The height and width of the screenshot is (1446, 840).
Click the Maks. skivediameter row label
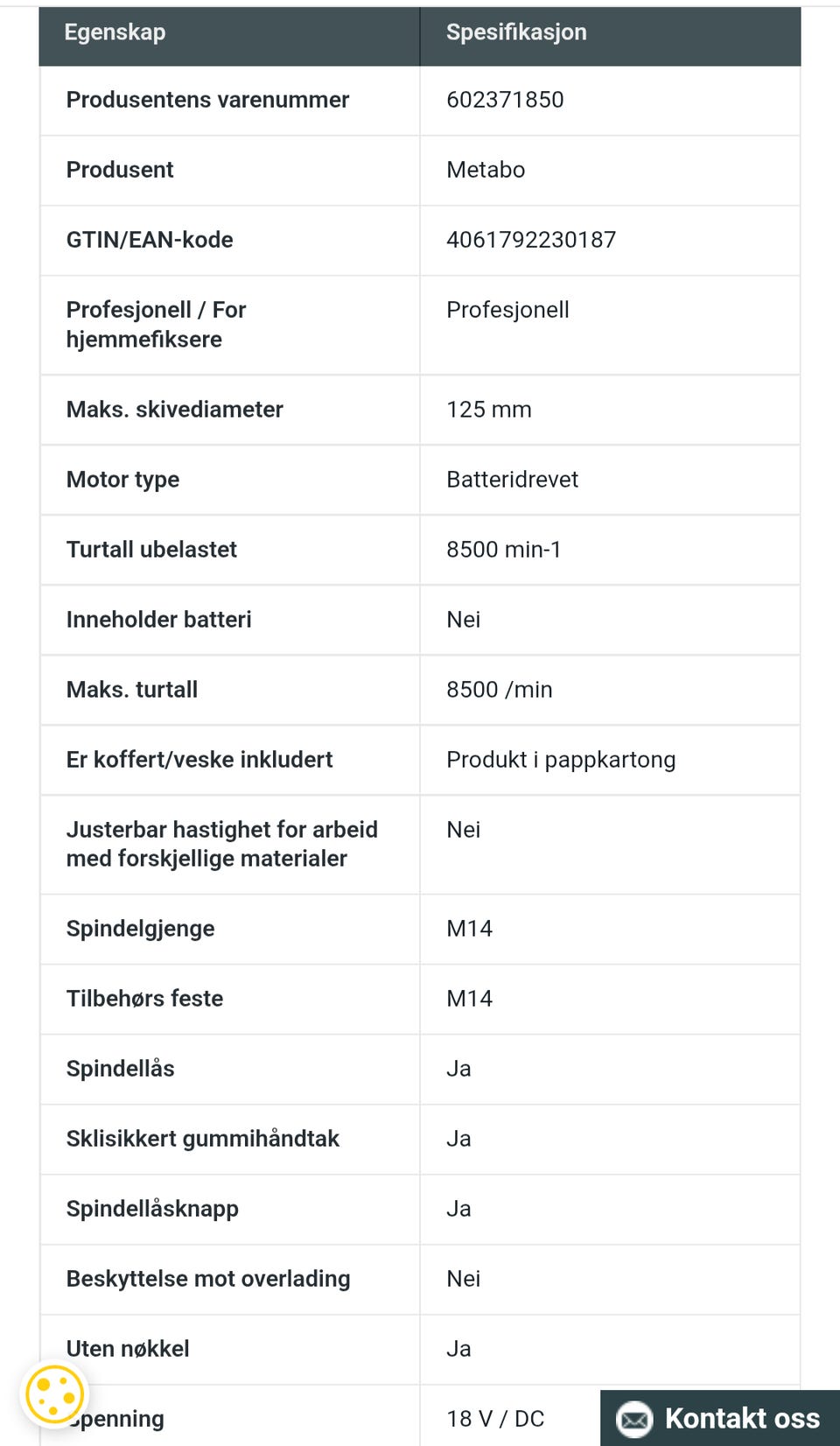point(175,410)
